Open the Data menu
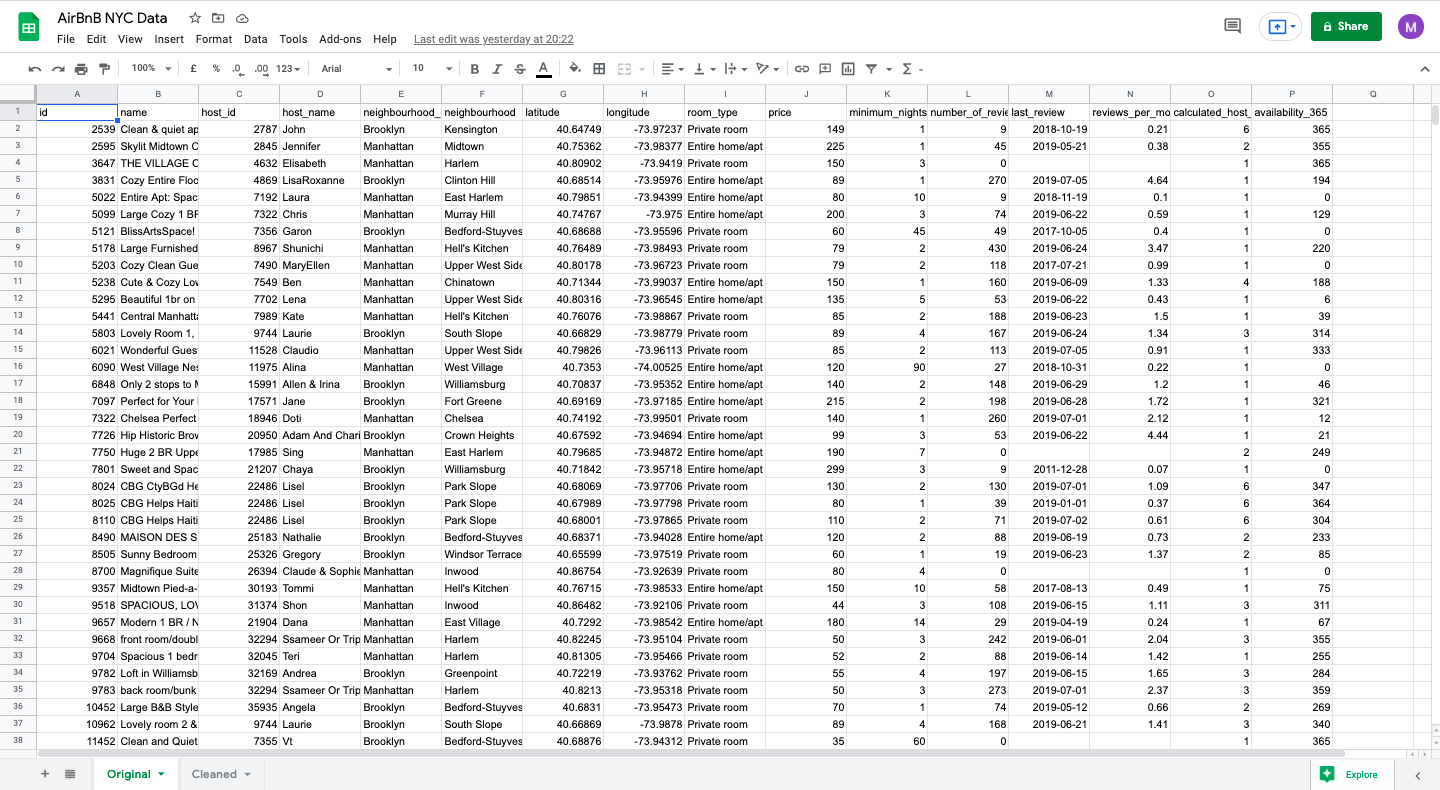The width and height of the screenshot is (1440, 790). coord(255,39)
